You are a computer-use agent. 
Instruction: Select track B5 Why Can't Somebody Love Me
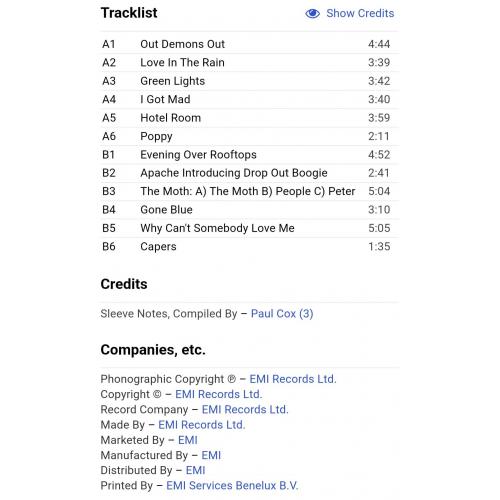250,228
